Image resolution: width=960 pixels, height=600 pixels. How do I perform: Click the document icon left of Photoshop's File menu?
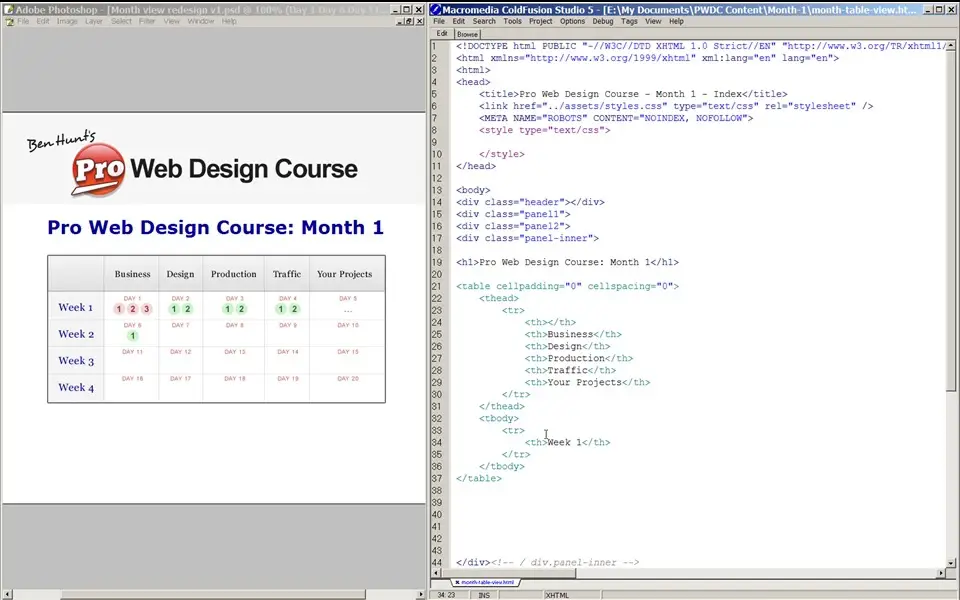9,21
